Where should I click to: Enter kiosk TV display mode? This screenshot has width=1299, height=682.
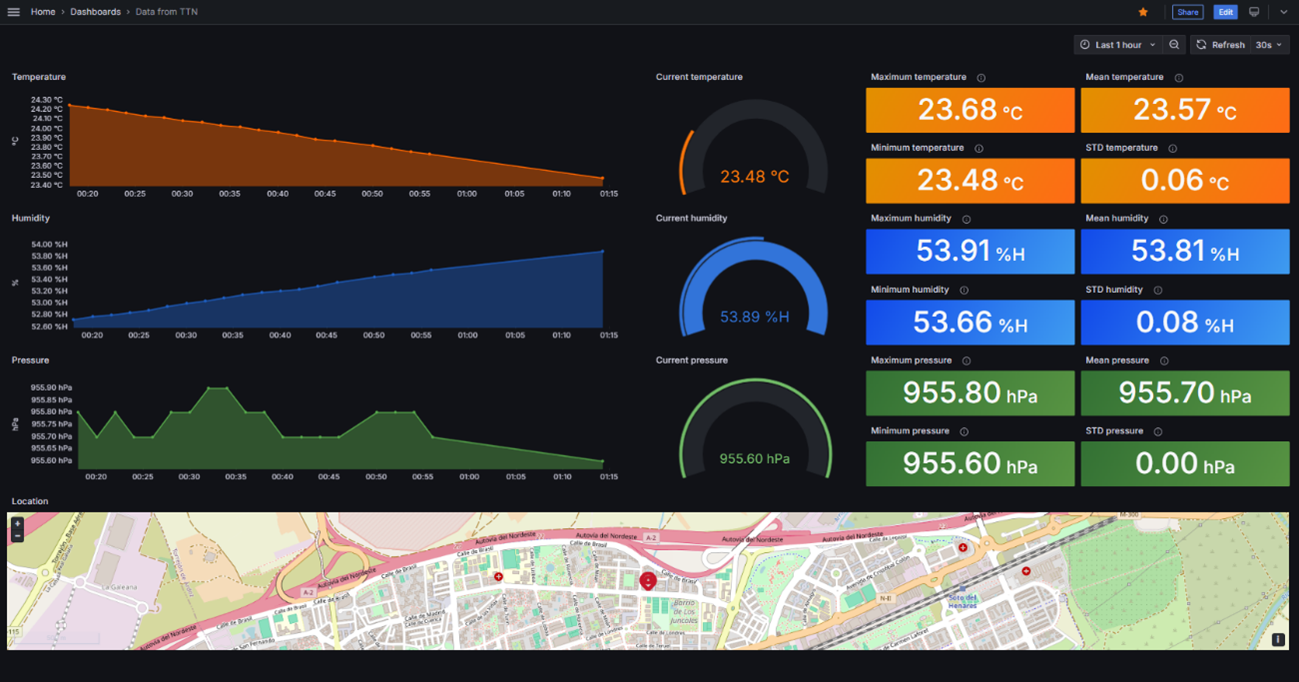1254,12
